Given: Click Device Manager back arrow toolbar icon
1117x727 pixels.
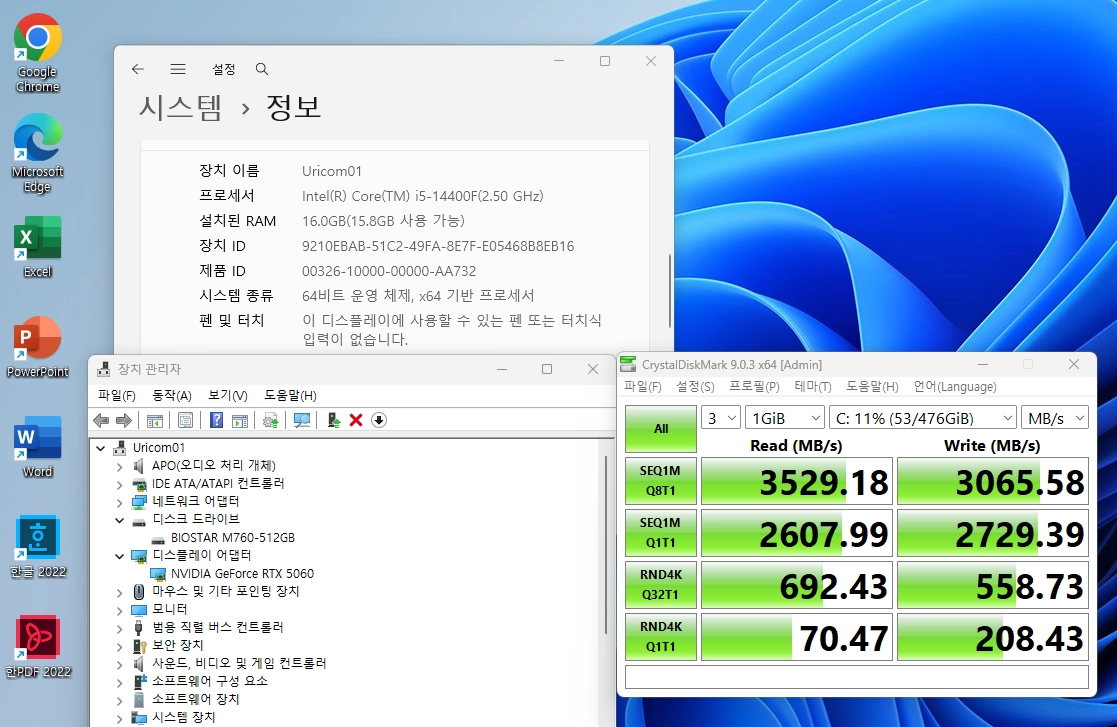Looking at the screenshot, I should click(x=101, y=420).
